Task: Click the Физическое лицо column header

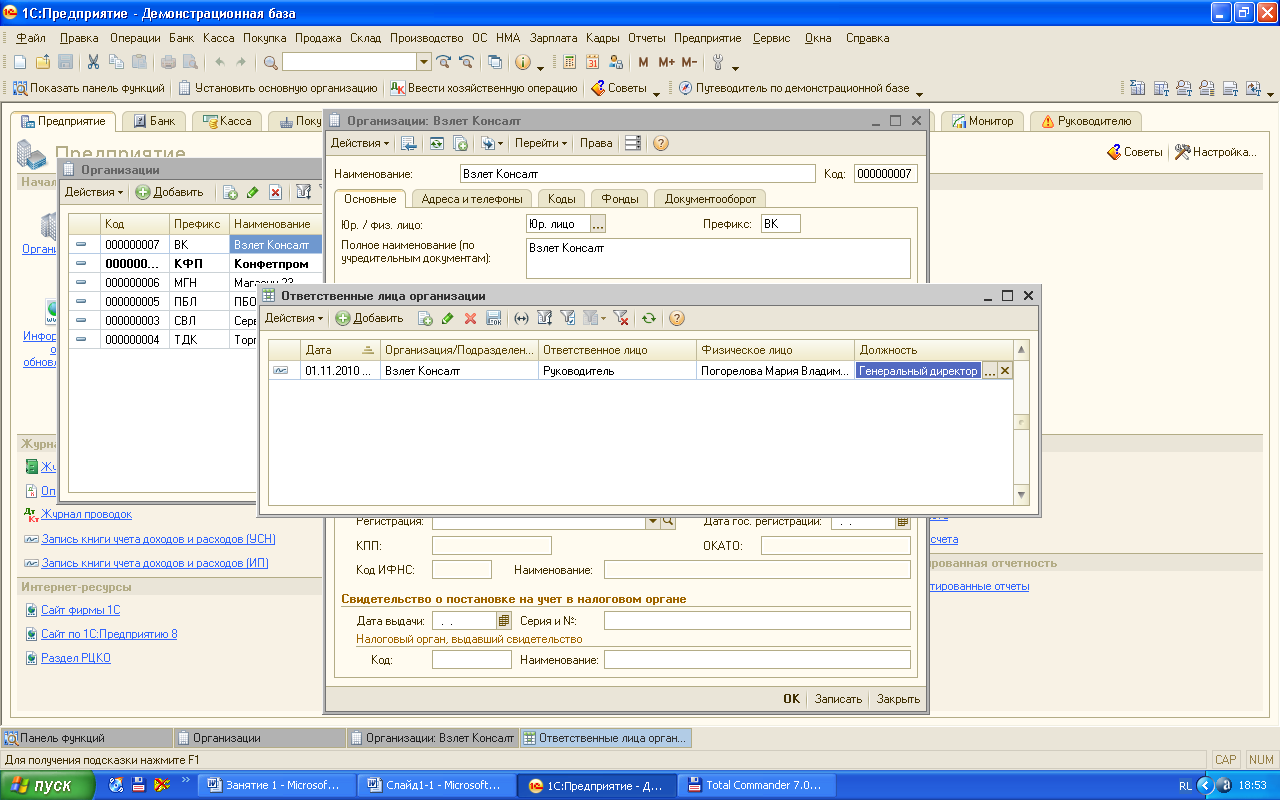Action: (775, 350)
